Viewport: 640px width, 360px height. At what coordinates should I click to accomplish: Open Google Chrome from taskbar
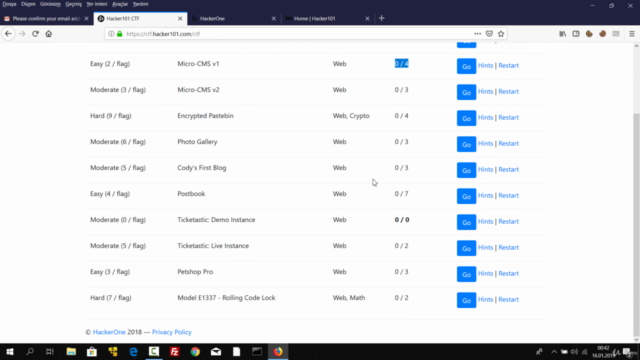click(195, 351)
